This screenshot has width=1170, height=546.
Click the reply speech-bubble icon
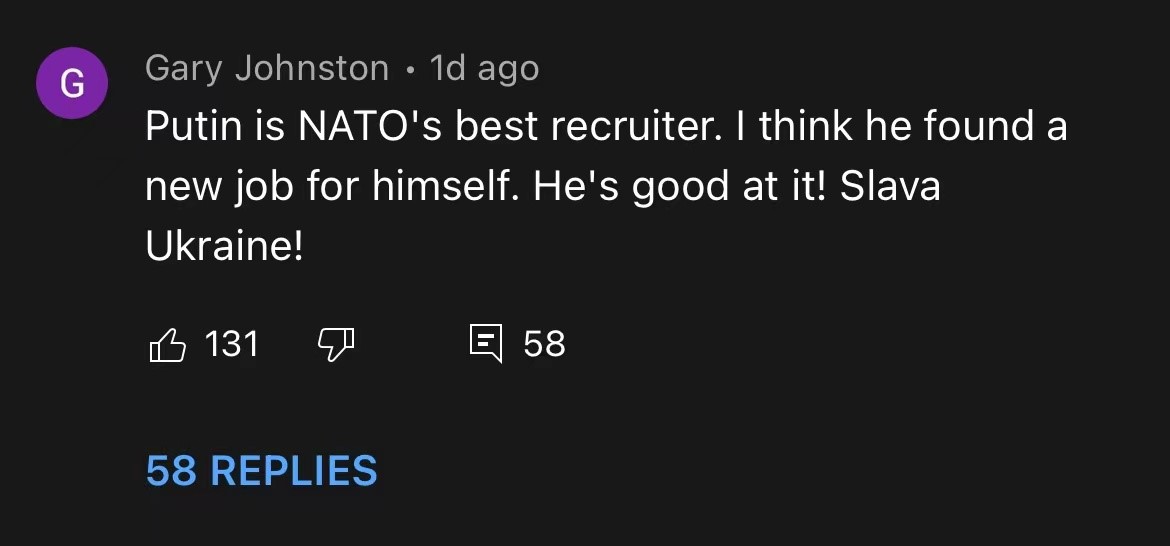(486, 344)
